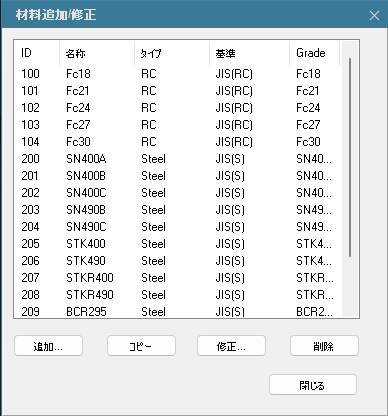Click the Grade column header
388x416 pixels.
coord(314,53)
